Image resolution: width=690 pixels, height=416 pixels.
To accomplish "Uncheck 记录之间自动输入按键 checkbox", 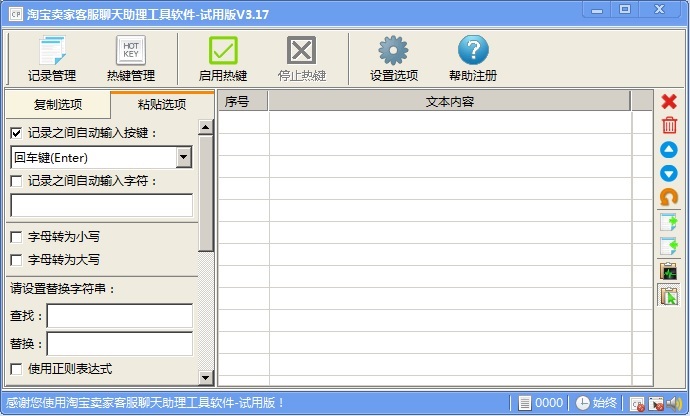I will click(x=16, y=133).
